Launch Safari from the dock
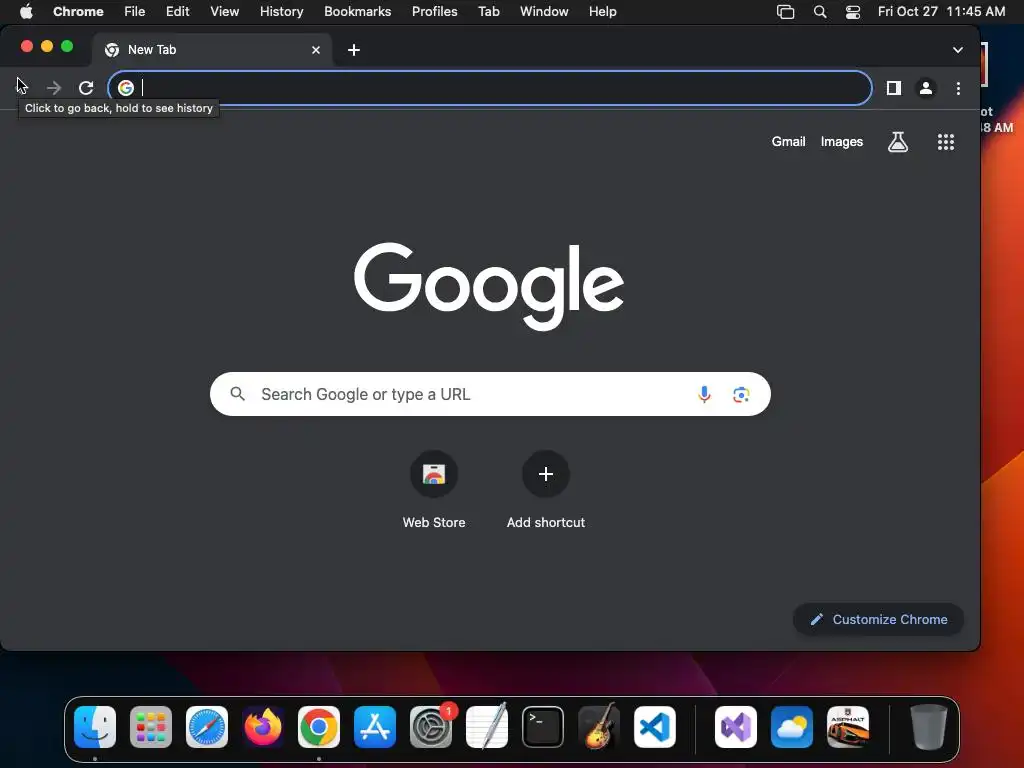Viewport: 1024px width, 768px height. tap(207, 727)
